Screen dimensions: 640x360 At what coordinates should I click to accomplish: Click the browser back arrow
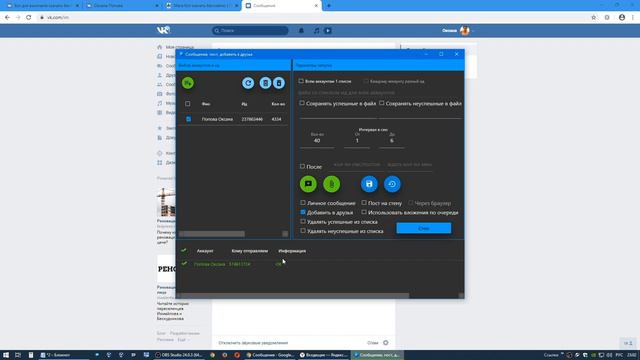coord(7,18)
